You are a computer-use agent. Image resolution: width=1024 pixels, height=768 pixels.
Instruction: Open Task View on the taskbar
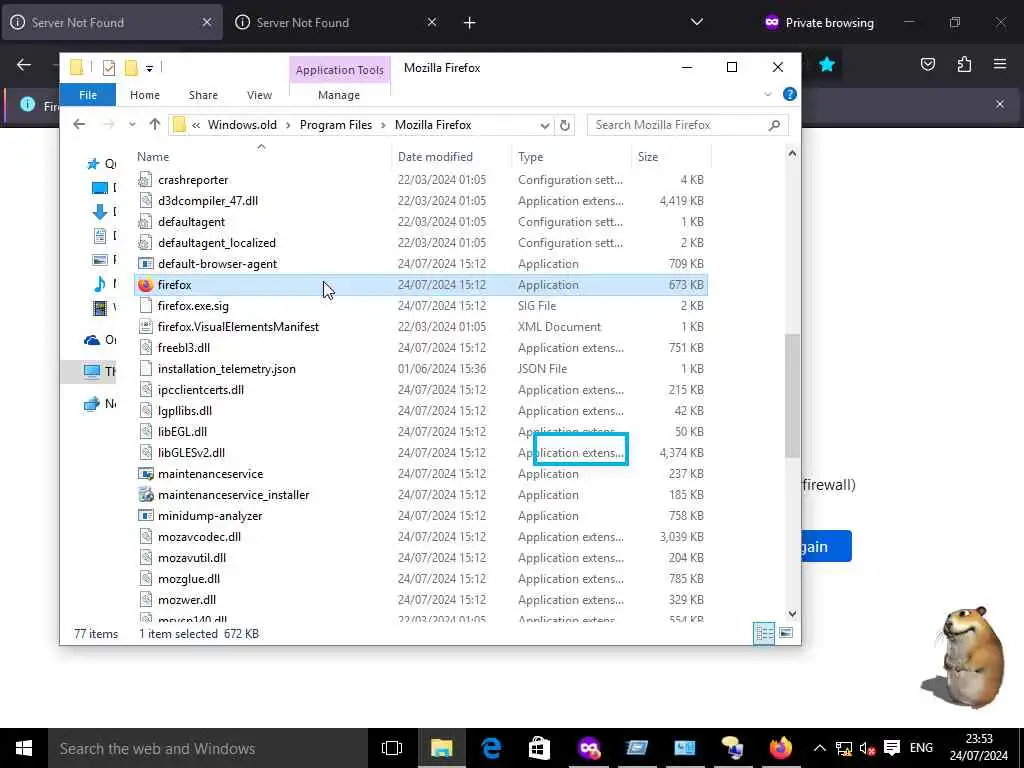point(392,748)
